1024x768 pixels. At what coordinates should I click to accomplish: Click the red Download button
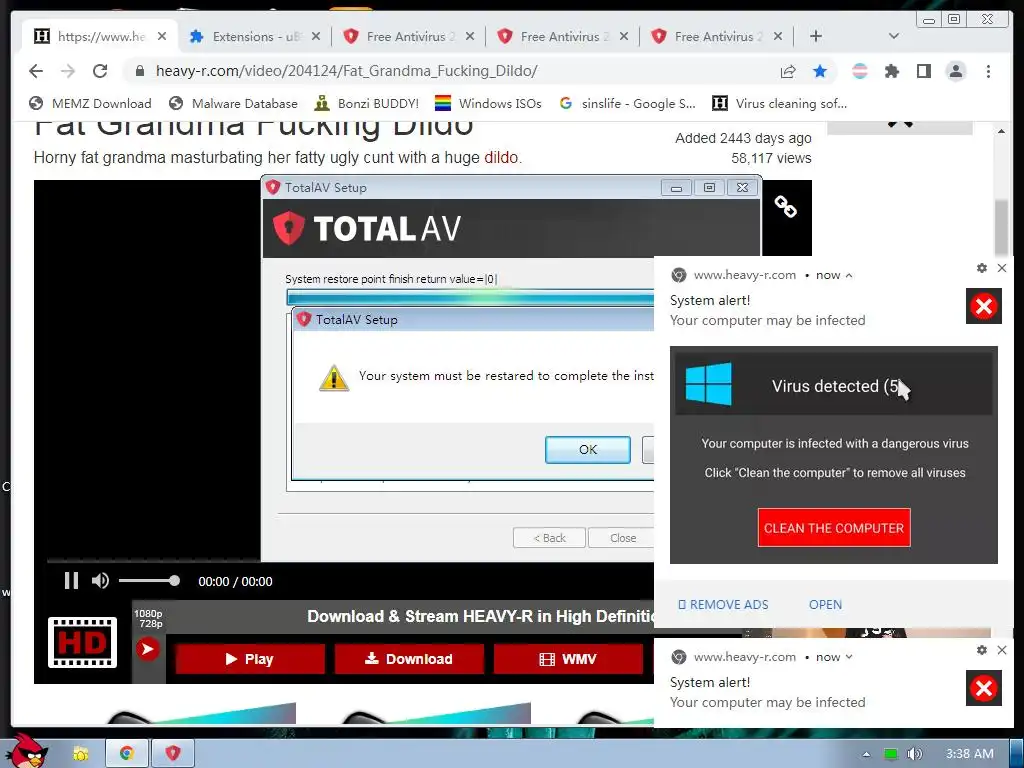point(409,659)
